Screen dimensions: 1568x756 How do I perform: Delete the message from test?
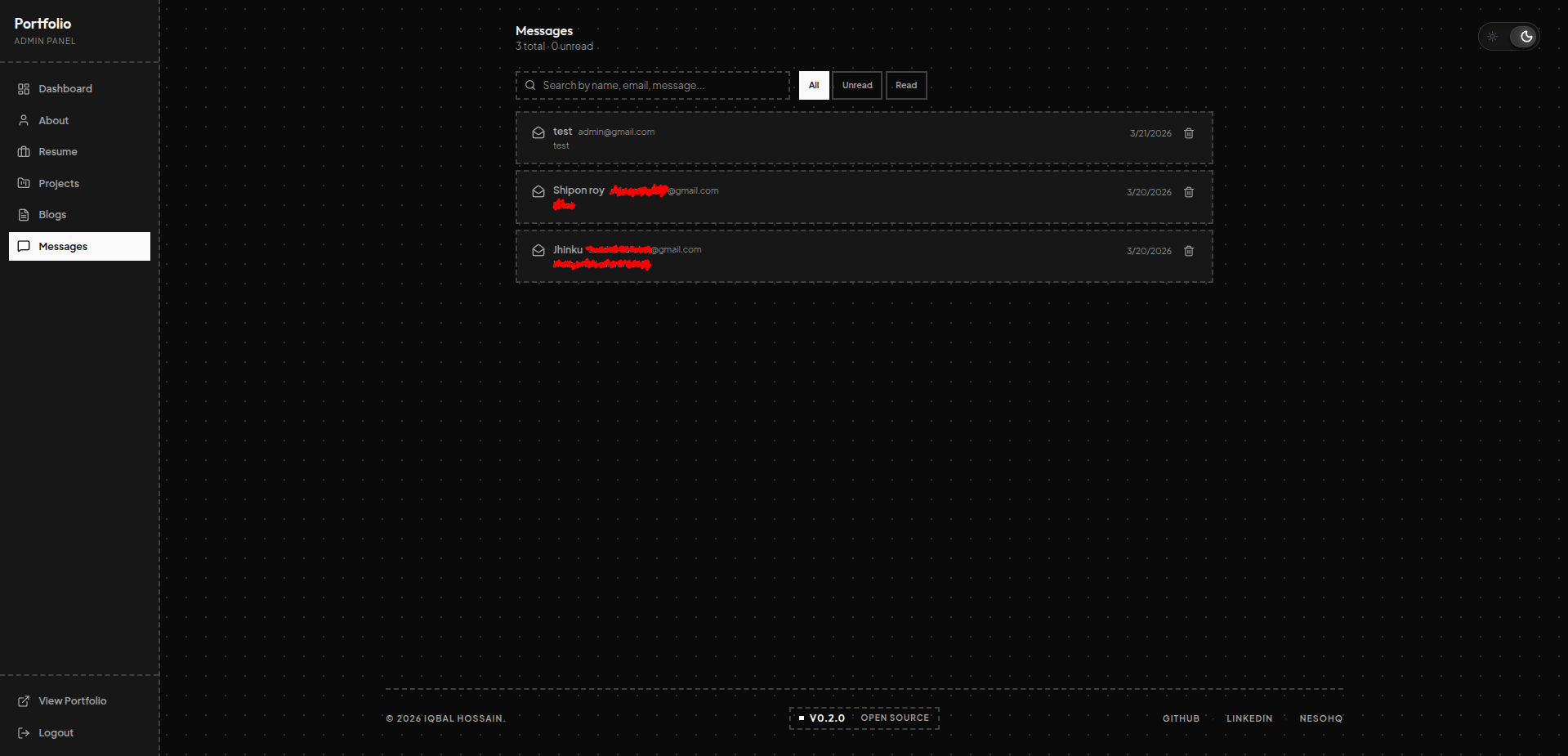(x=1188, y=133)
